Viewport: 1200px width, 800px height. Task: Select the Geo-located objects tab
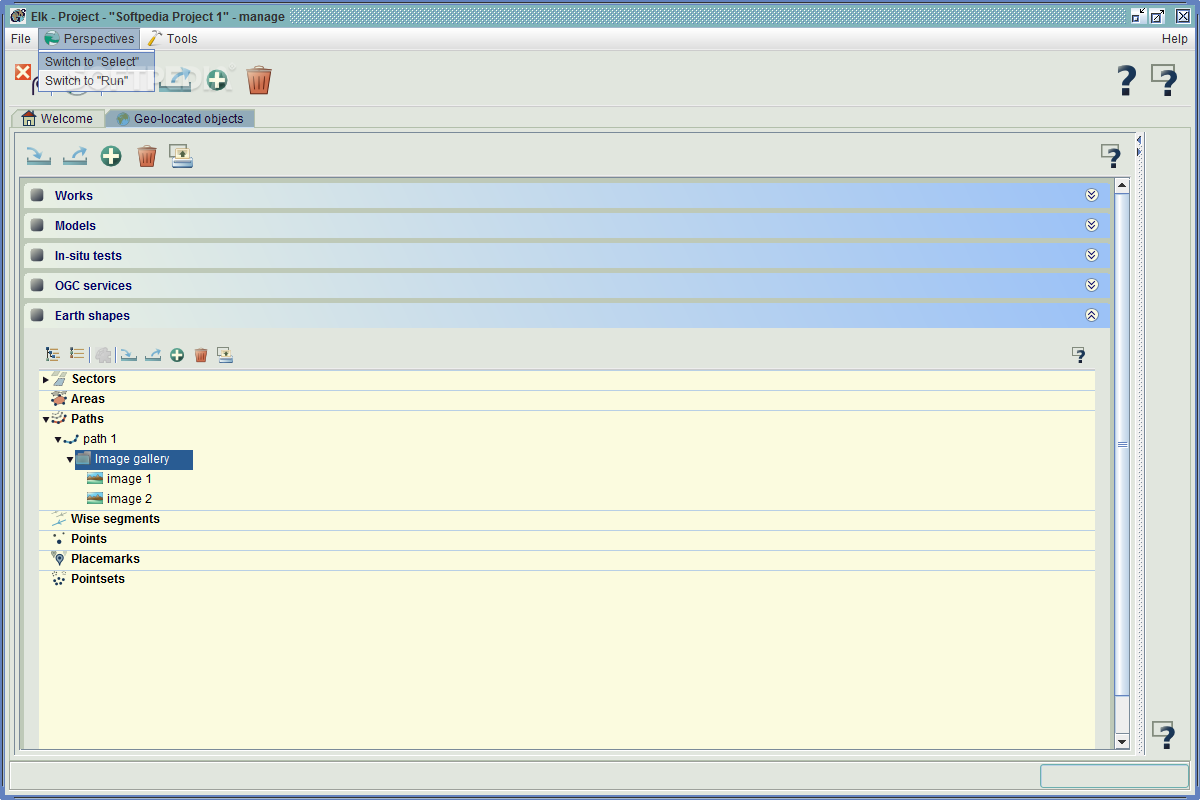point(180,118)
